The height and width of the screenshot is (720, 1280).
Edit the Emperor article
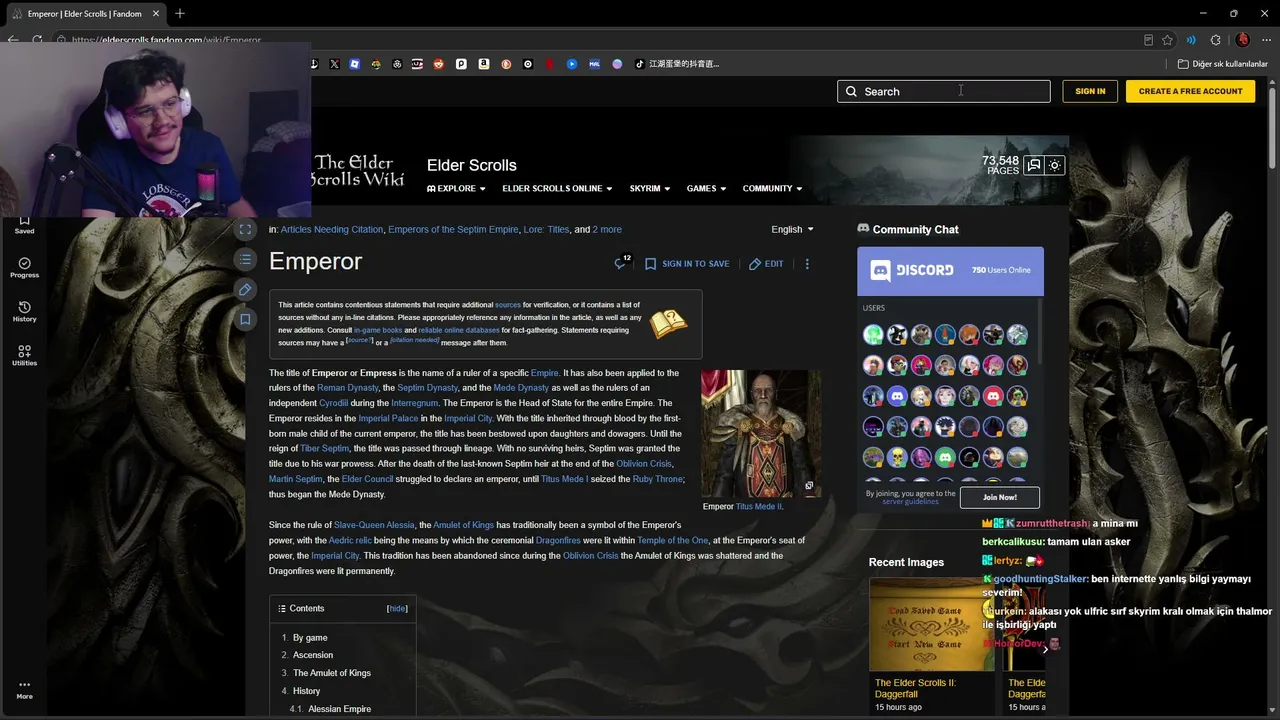766,264
